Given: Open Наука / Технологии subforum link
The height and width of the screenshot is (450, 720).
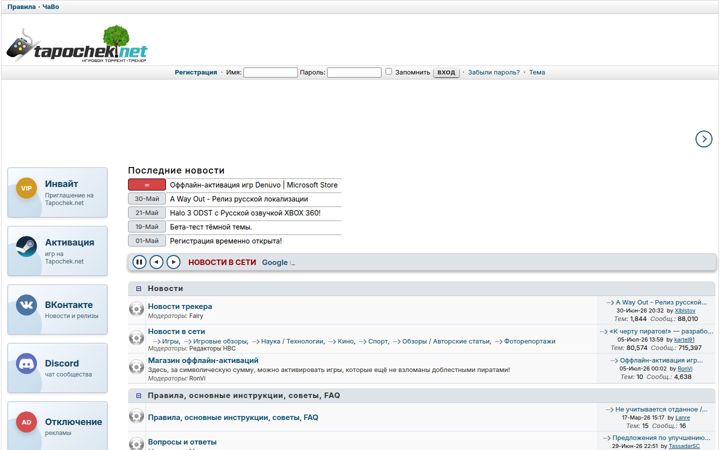Looking at the screenshot, I should point(292,341).
